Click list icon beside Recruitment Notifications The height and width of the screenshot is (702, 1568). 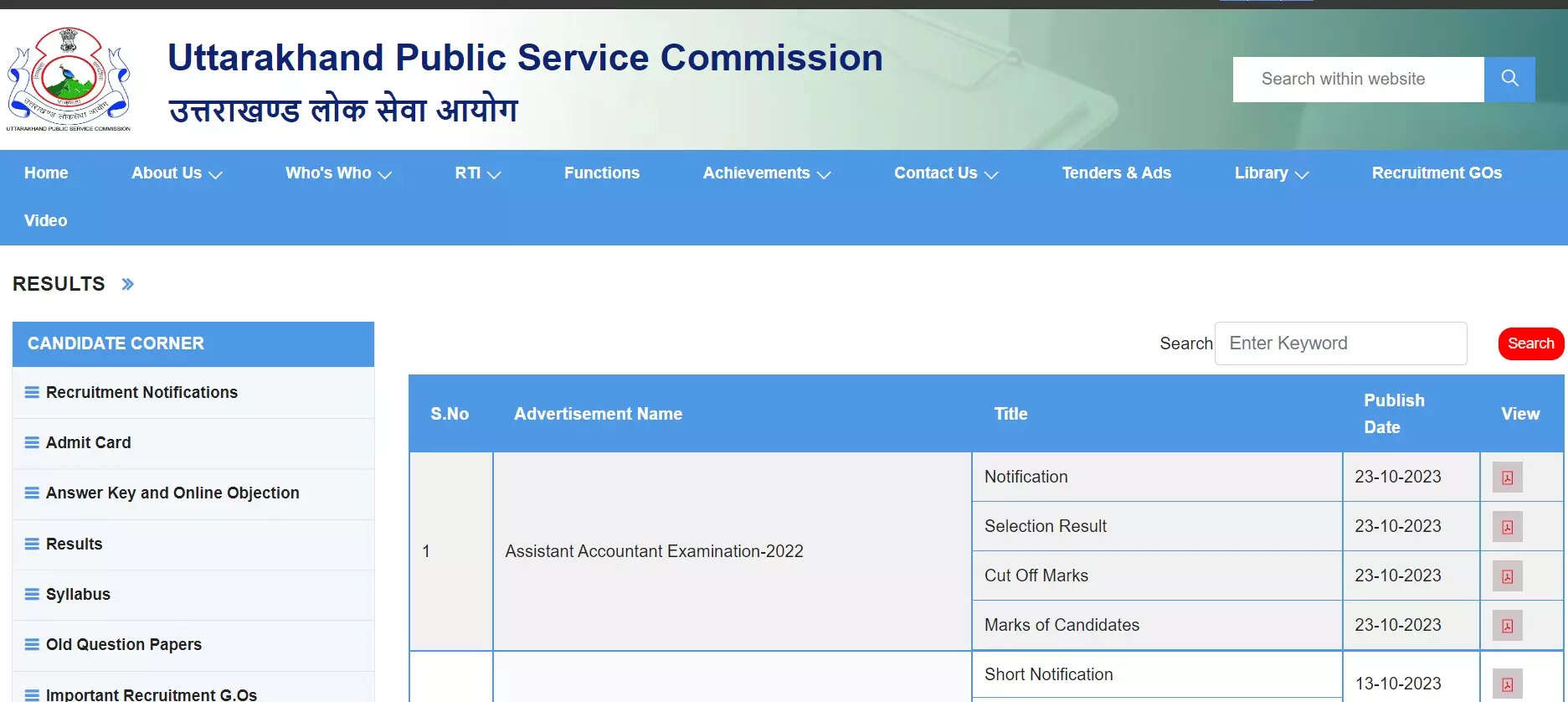pyautogui.click(x=32, y=392)
